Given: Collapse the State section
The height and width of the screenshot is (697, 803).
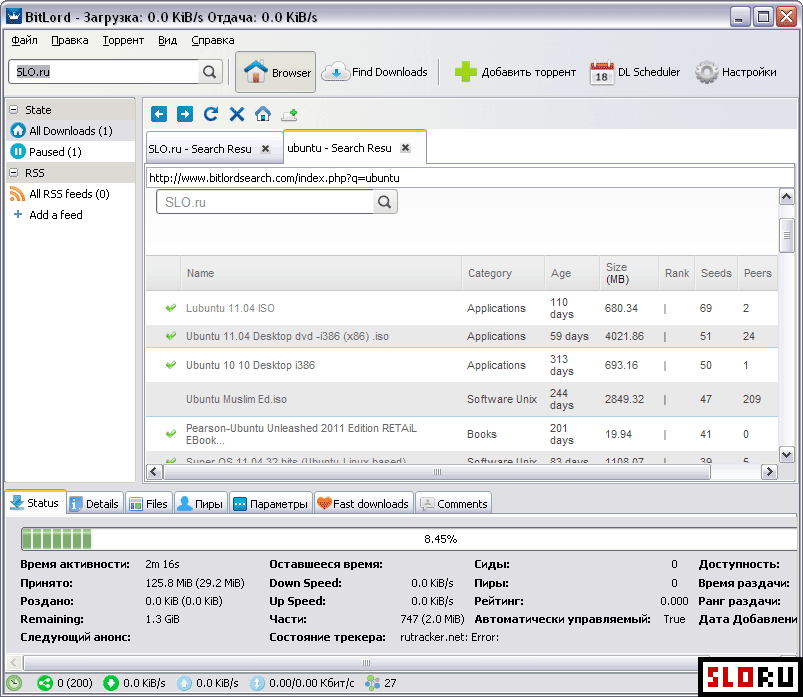Looking at the screenshot, I should click(x=14, y=110).
